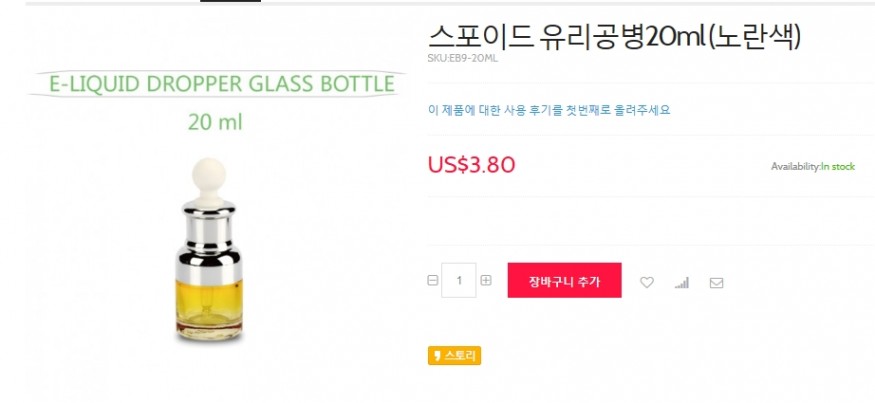
Task: Click the green In stock status
Action: (838, 166)
